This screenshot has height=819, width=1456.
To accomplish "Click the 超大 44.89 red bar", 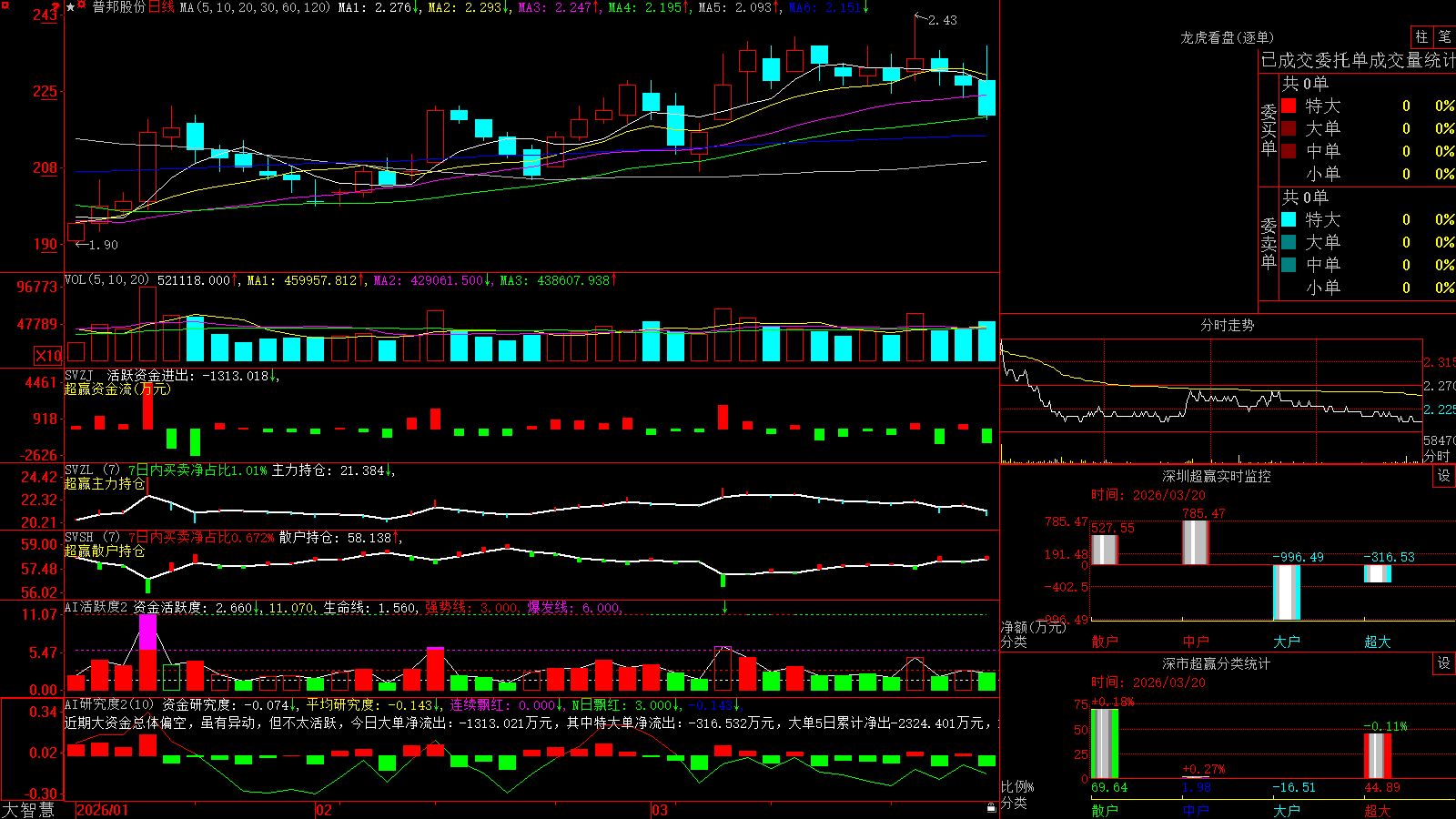I will (x=1378, y=756).
